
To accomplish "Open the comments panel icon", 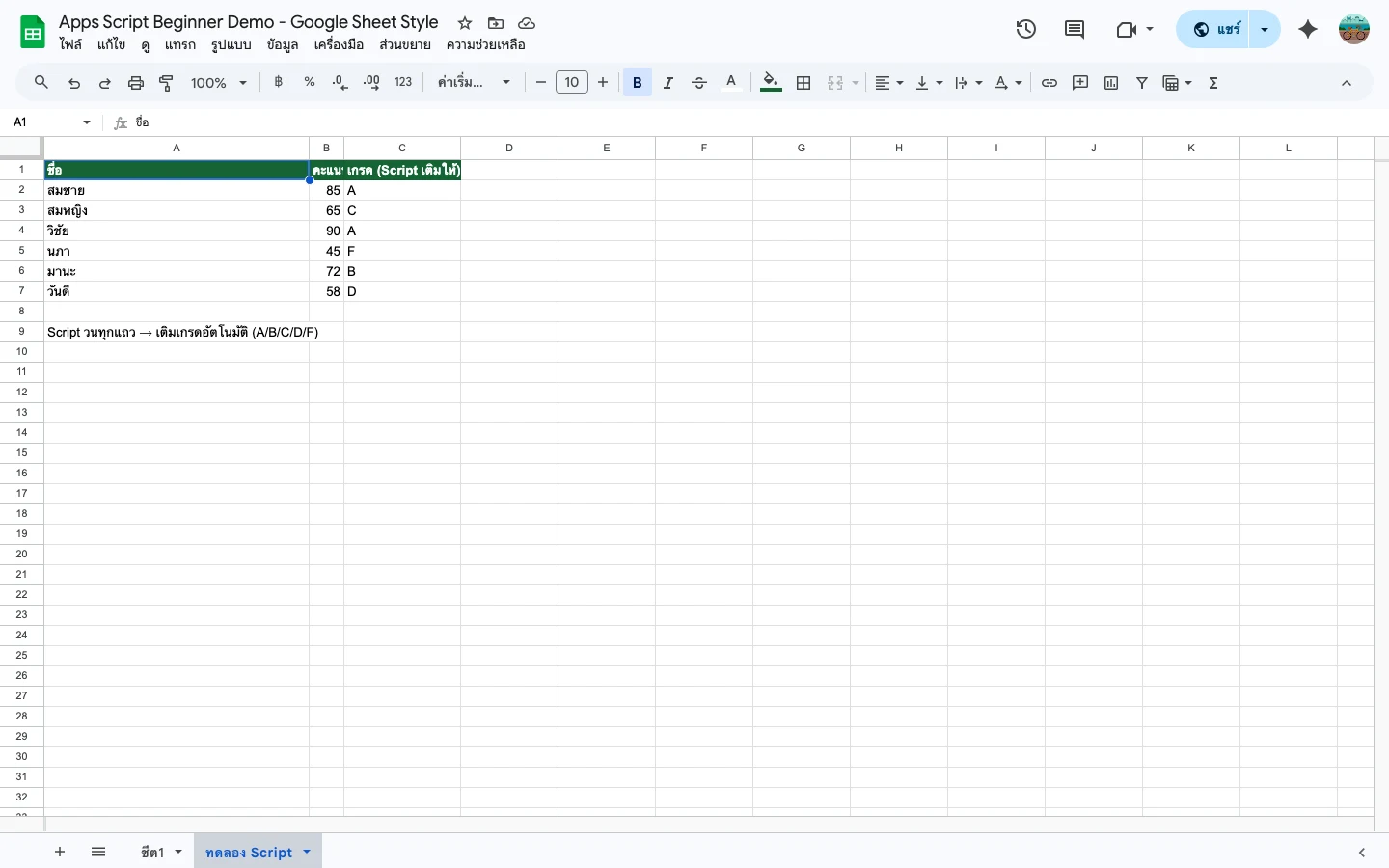I will coord(1075,29).
